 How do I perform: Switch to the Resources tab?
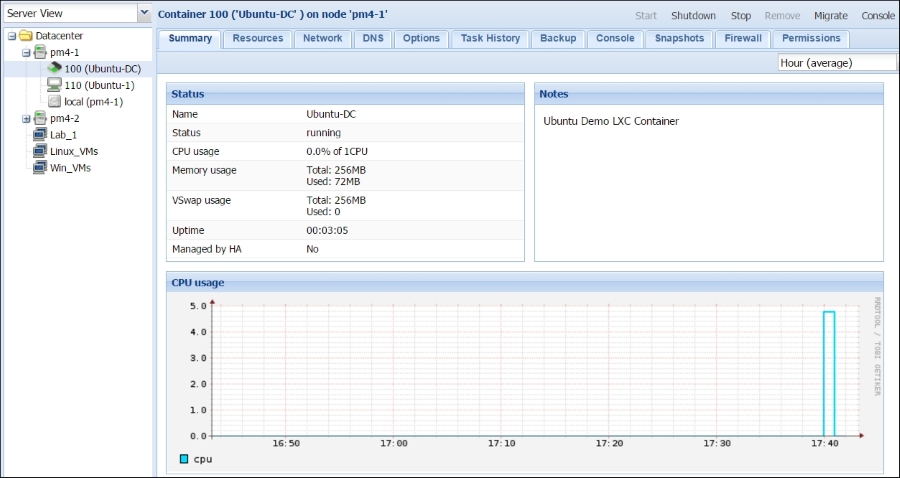point(258,39)
